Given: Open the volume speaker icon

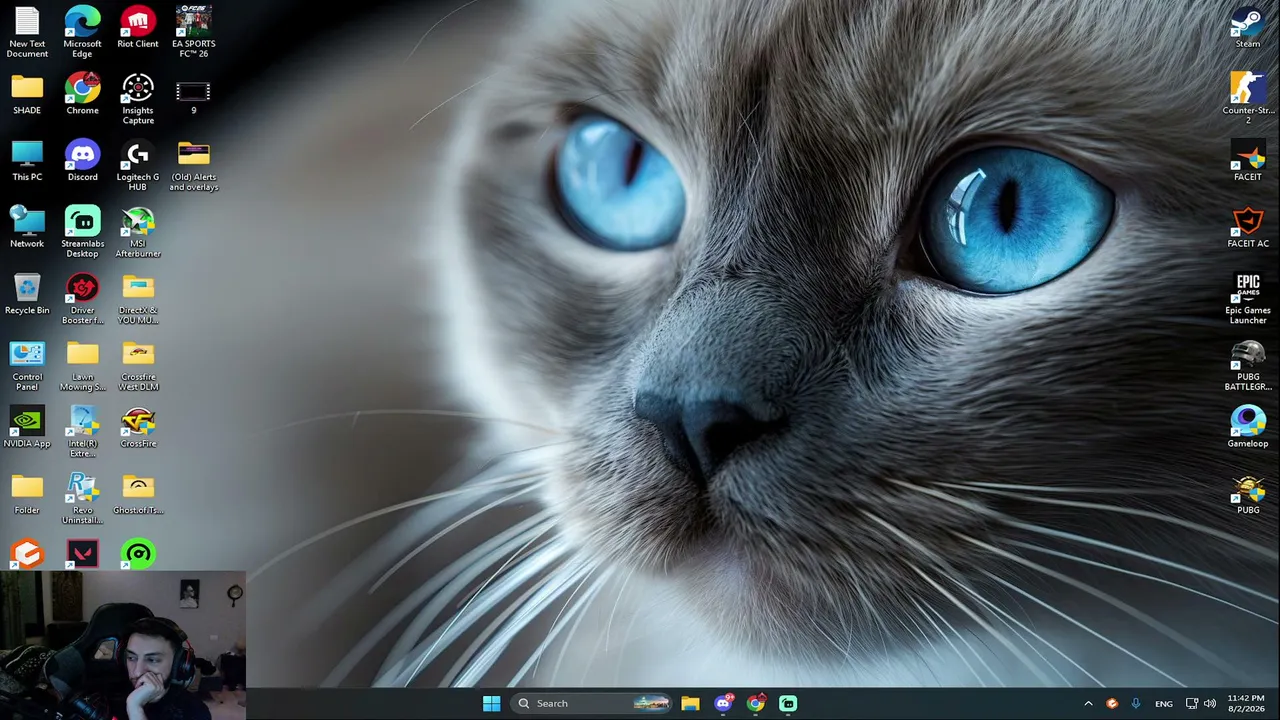Looking at the screenshot, I should pyautogui.click(x=1210, y=703).
